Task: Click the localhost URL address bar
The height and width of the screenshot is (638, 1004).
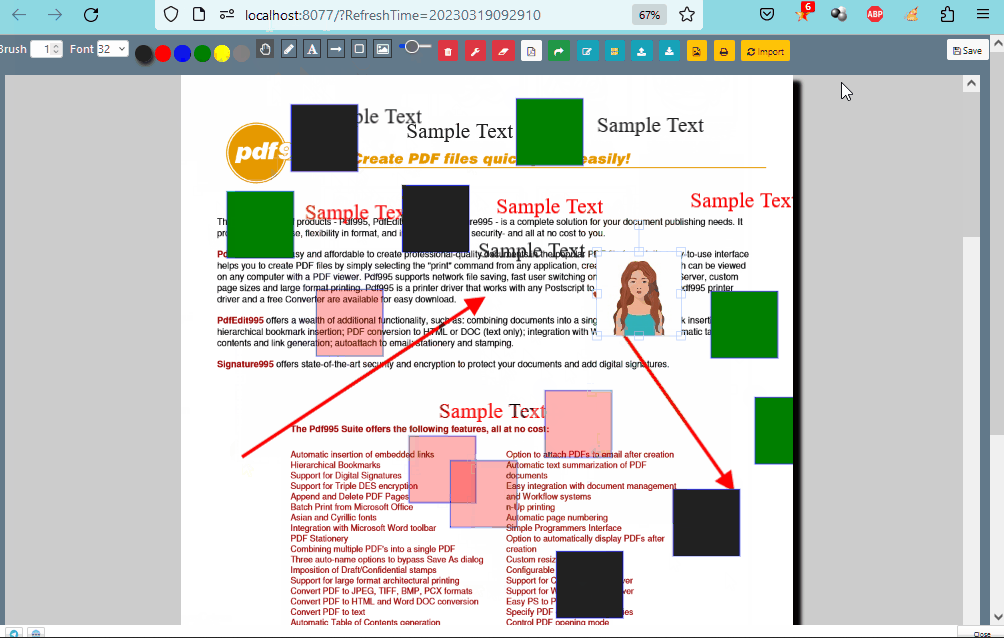Action: point(393,15)
